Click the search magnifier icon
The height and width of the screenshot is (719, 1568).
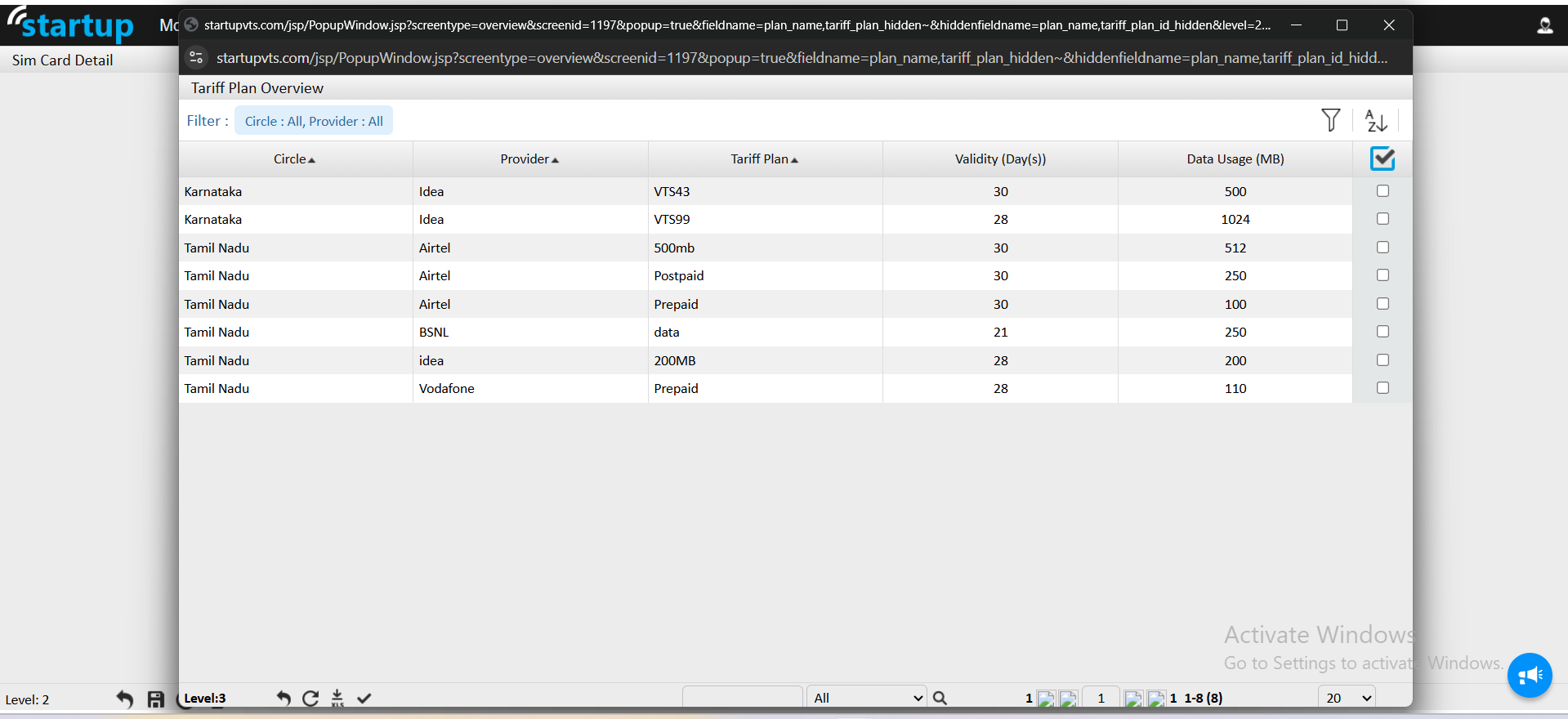(940, 699)
